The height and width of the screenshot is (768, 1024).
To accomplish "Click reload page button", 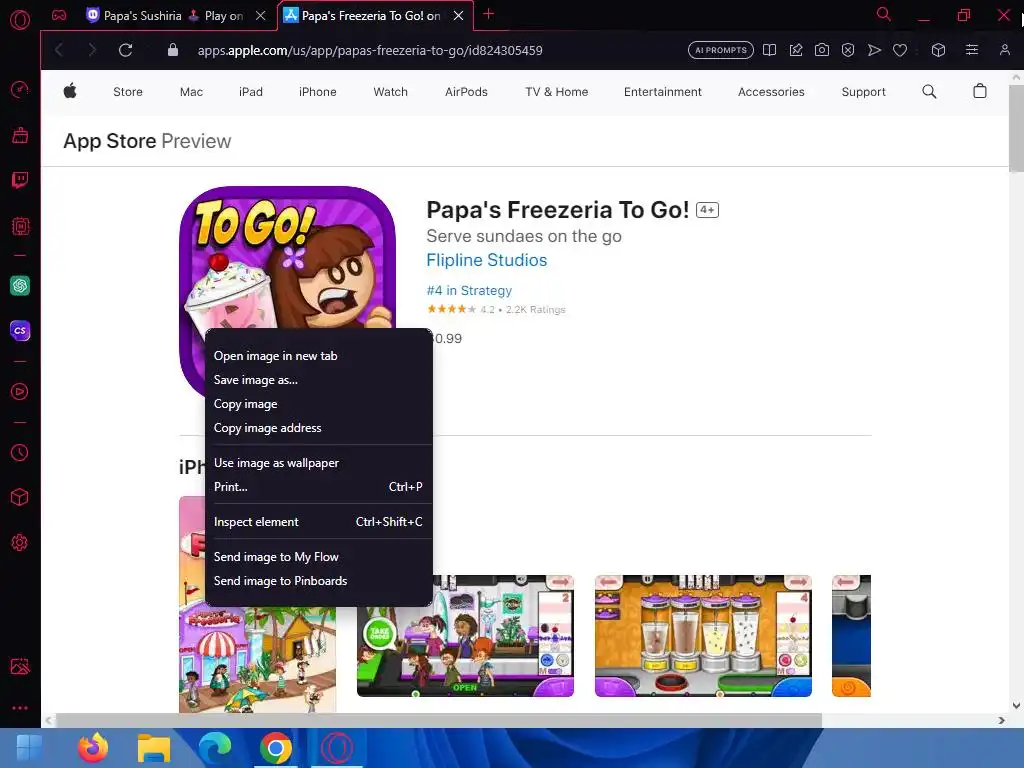I will click(125, 50).
